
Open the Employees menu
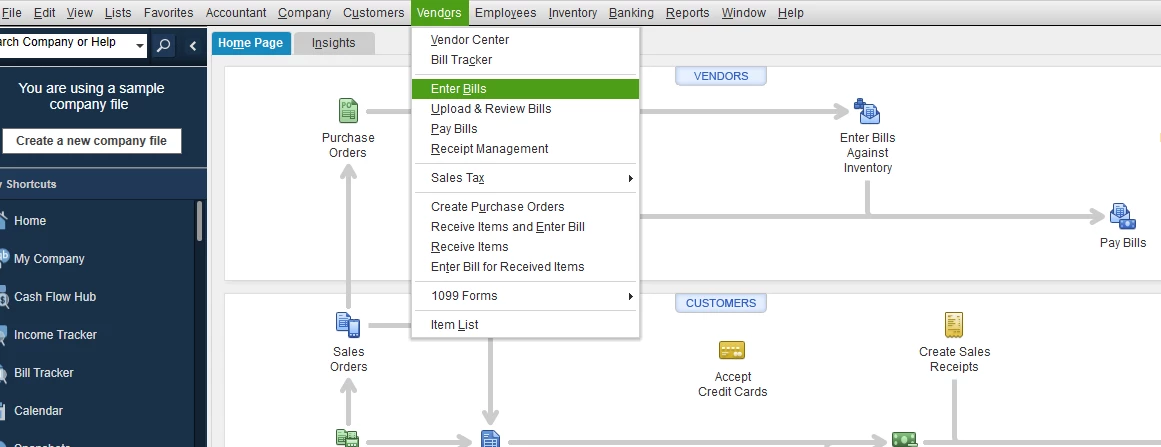pos(506,13)
